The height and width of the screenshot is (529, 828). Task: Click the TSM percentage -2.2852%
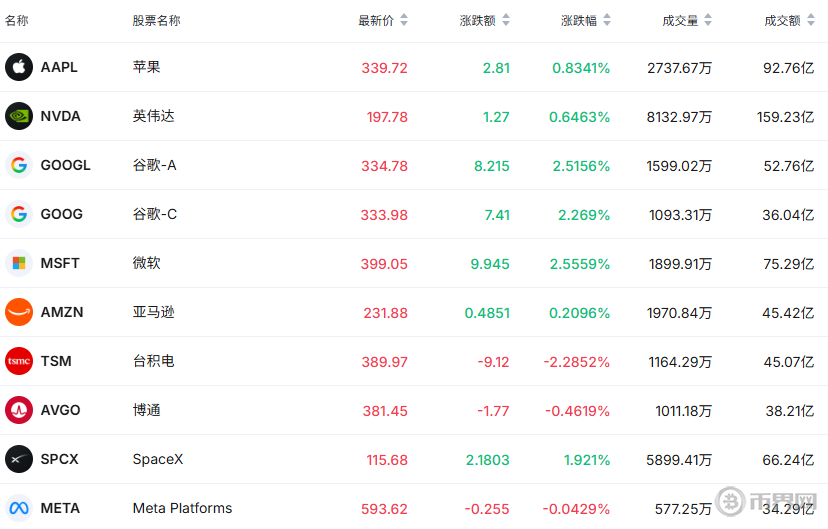click(x=577, y=362)
